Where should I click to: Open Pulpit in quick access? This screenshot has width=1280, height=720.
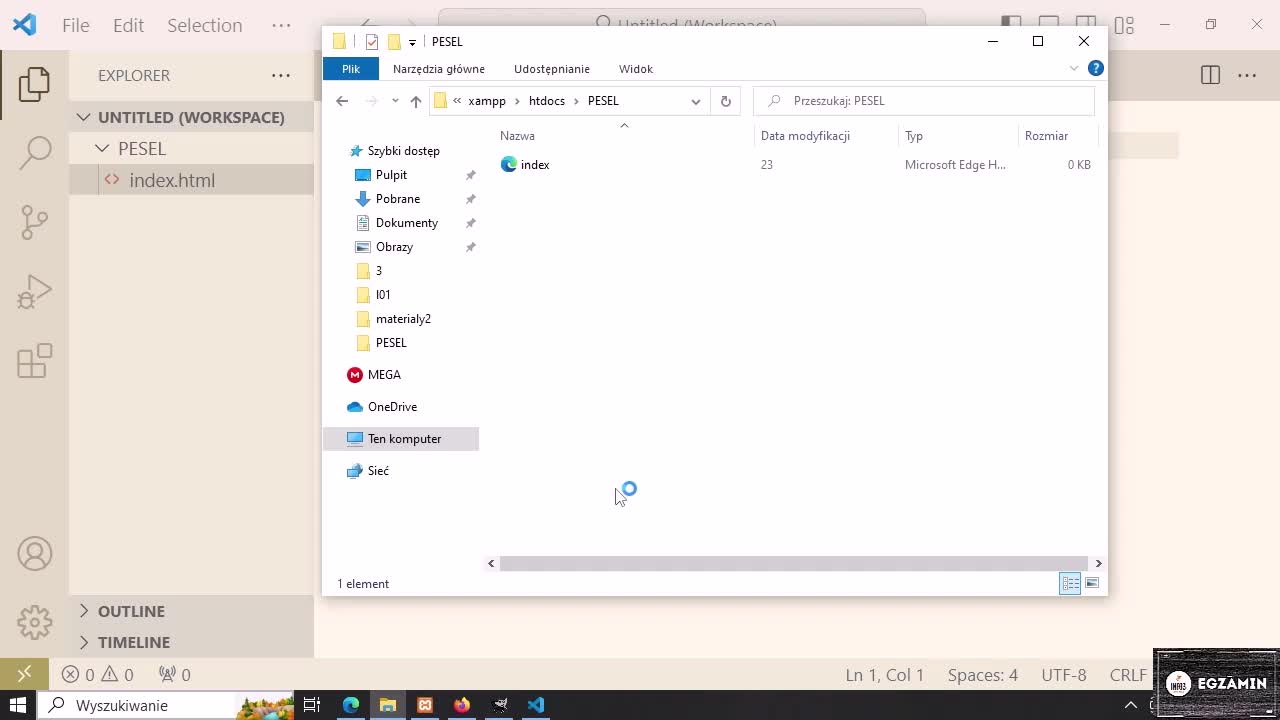click(x=391, y=174)
